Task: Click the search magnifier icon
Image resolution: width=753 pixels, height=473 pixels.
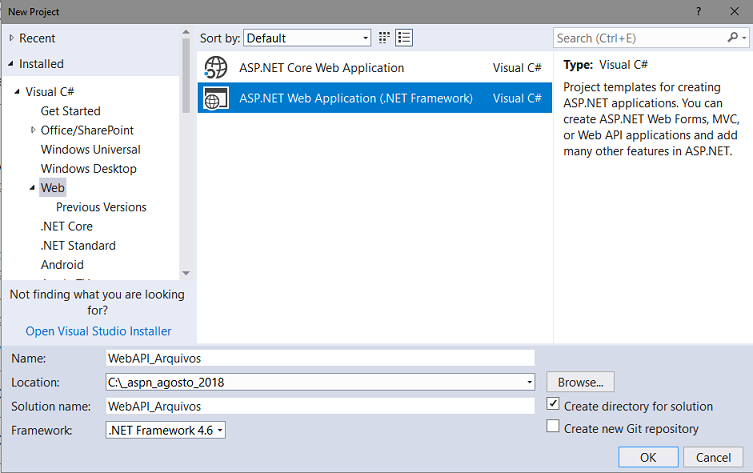Action: (732, 37)
